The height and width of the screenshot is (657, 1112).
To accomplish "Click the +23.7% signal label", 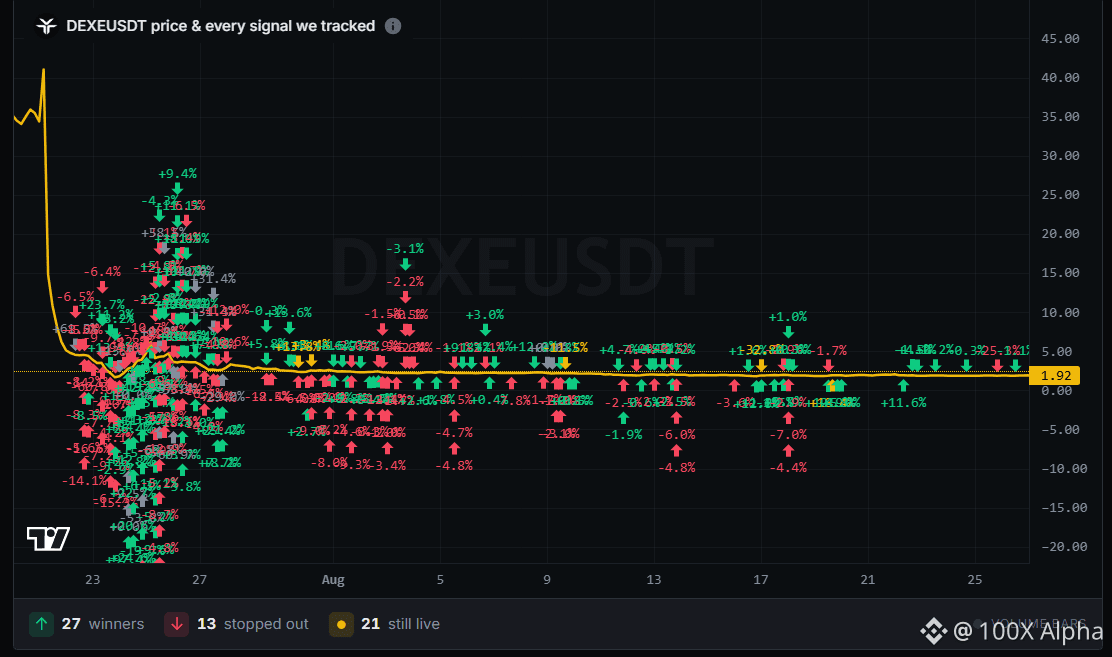I will pos(102,305).
